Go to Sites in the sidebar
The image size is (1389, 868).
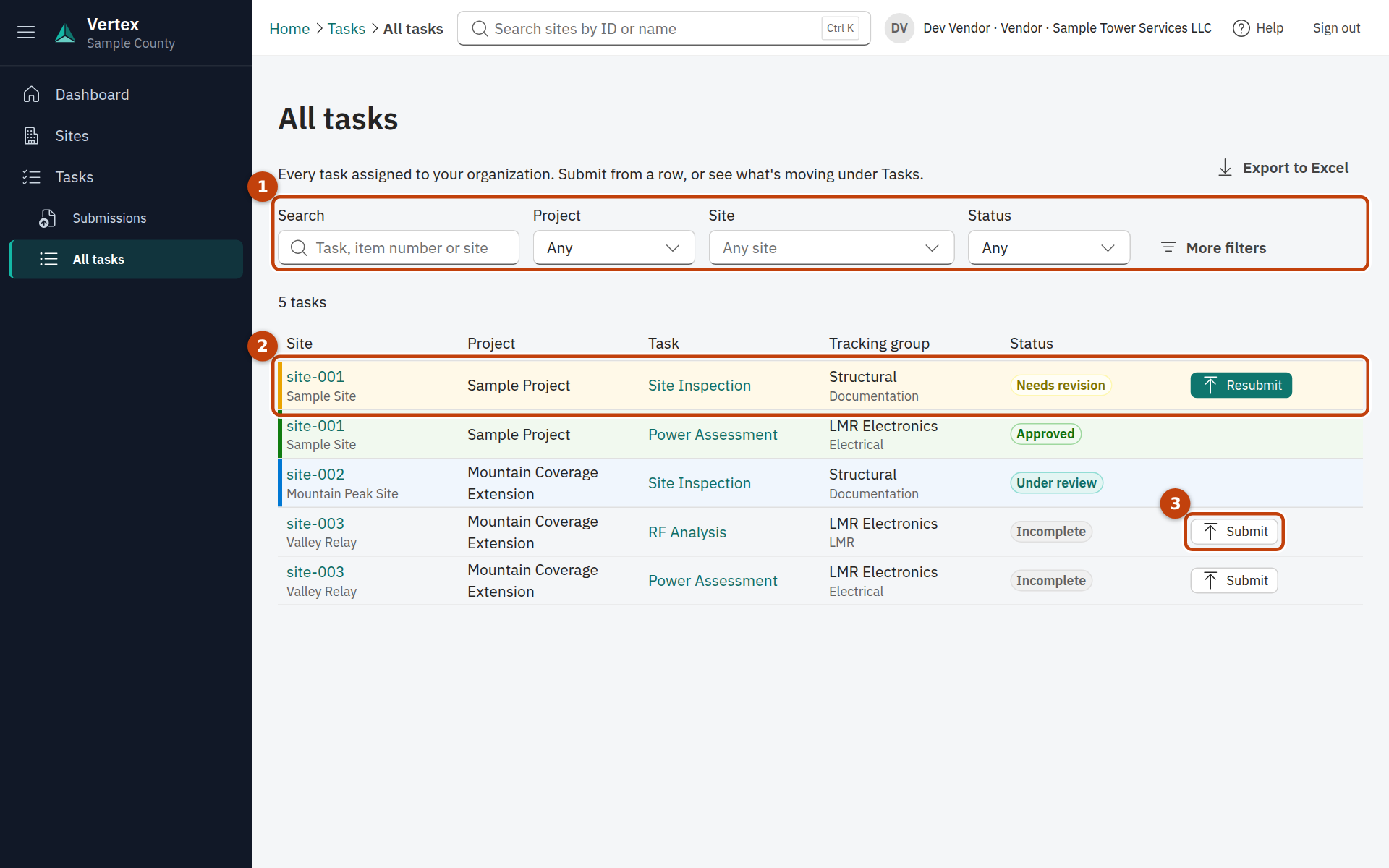[126, 135]
